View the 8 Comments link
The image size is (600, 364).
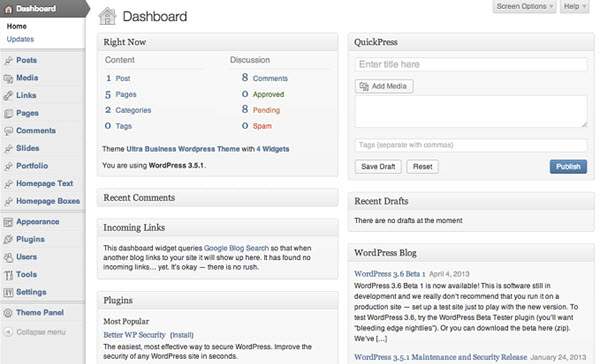(x=264, y=78)
